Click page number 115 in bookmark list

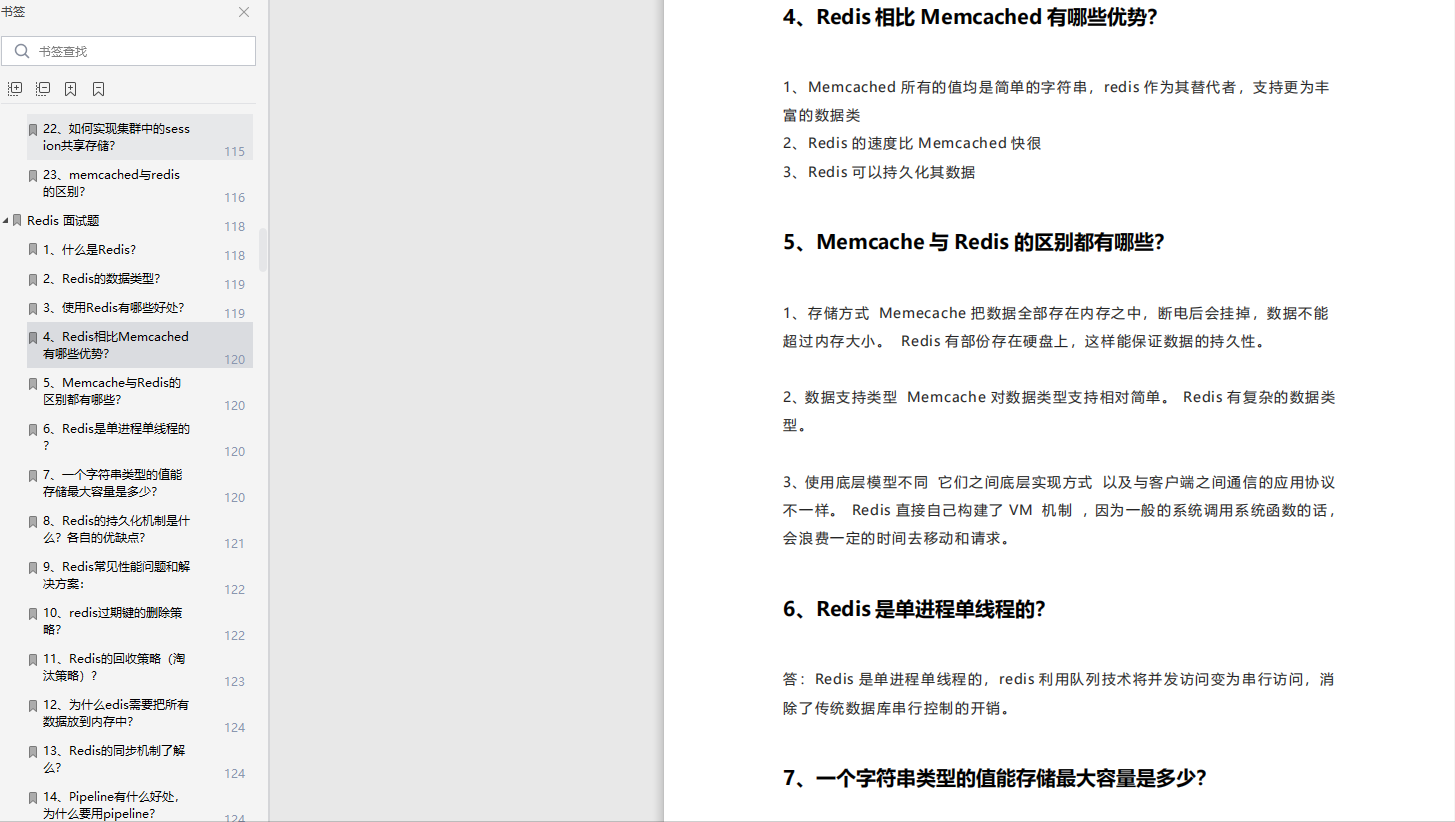click(x=235, y=152)
